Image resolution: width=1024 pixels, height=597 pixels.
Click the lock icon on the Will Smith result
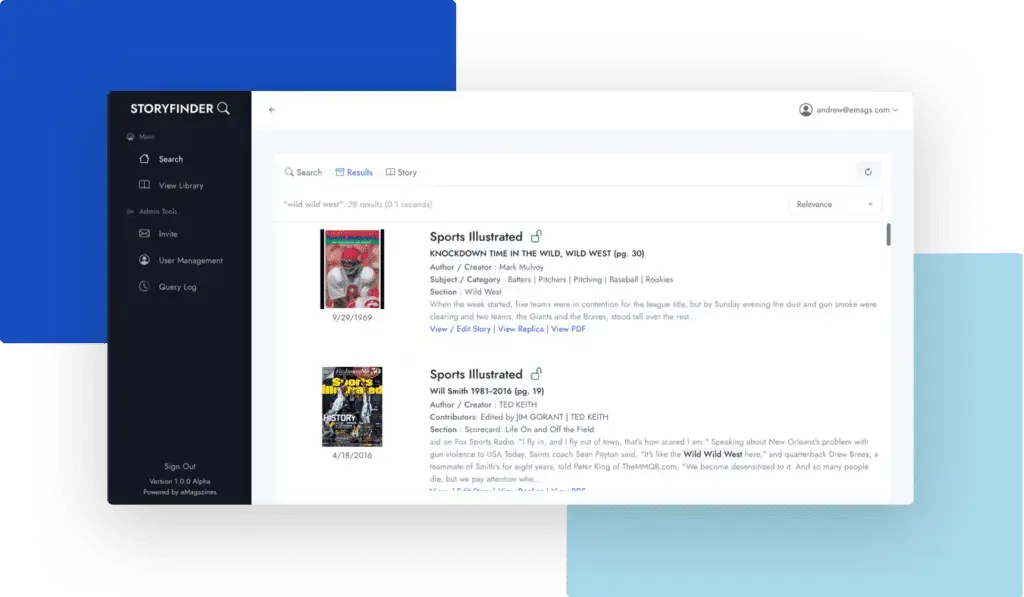[536, 374]
